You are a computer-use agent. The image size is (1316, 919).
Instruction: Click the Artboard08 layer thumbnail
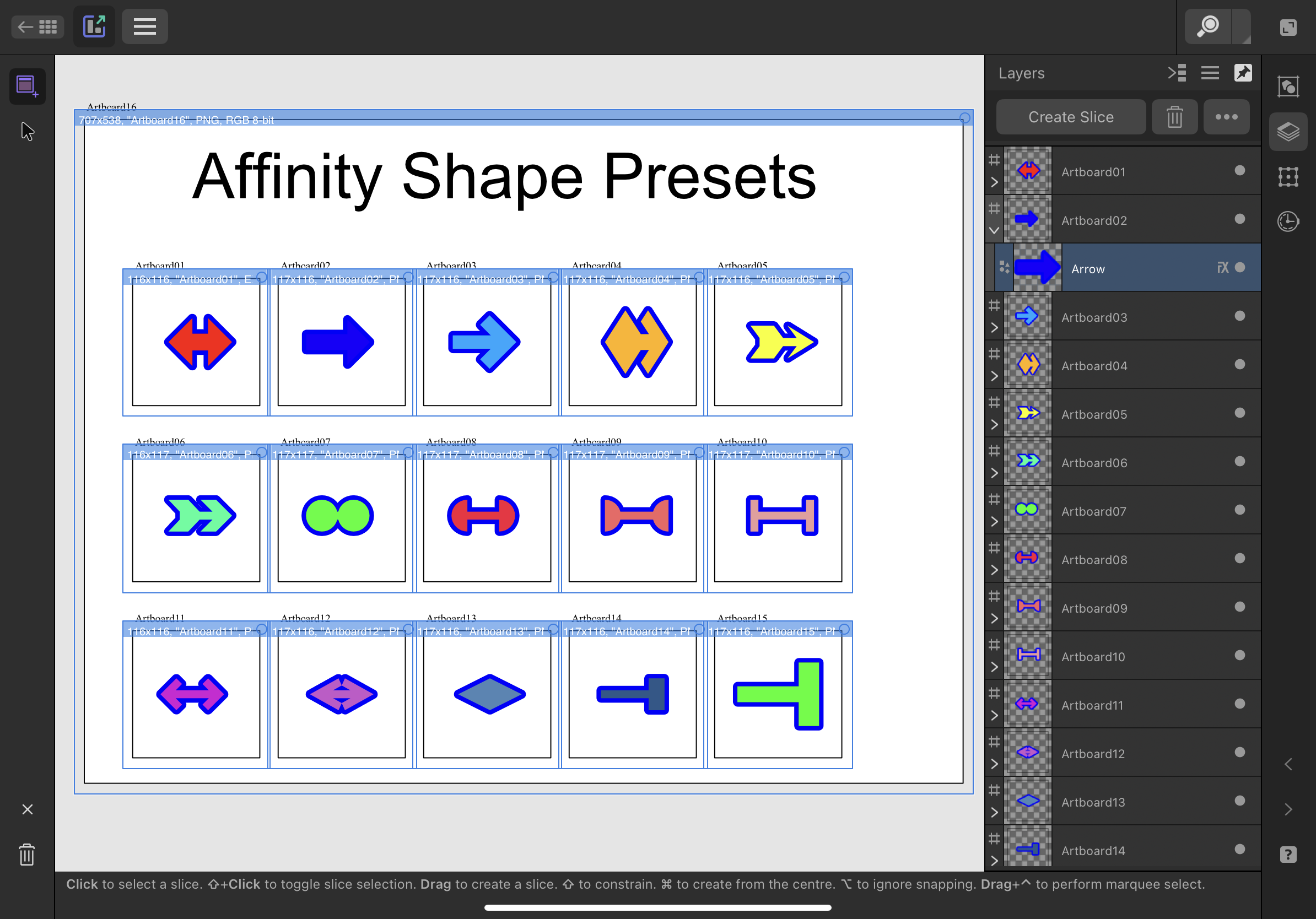1028,559
